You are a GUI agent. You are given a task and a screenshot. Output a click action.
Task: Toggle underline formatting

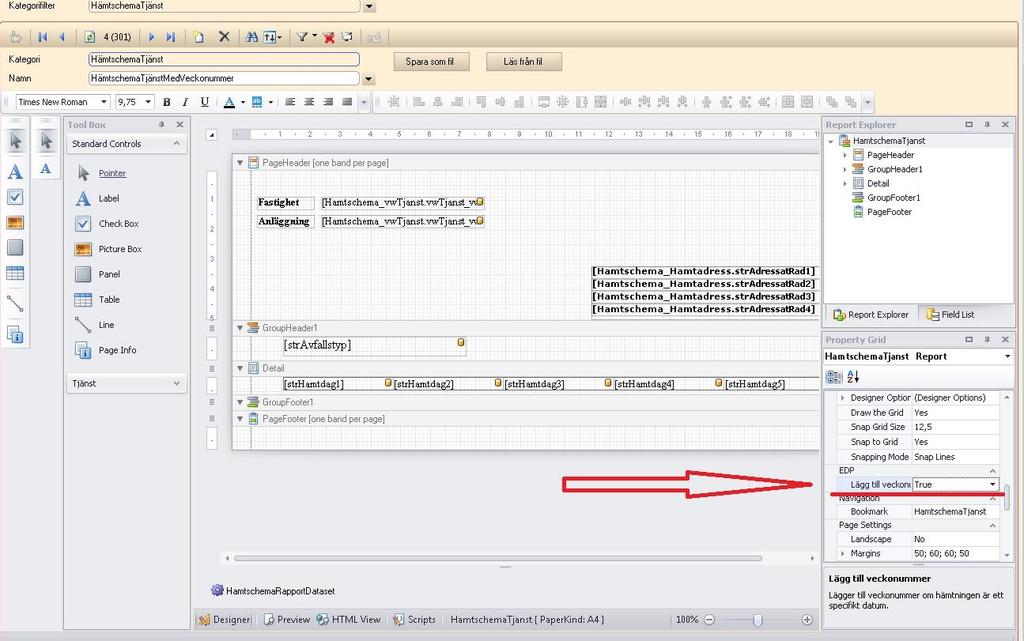[204, 102]
